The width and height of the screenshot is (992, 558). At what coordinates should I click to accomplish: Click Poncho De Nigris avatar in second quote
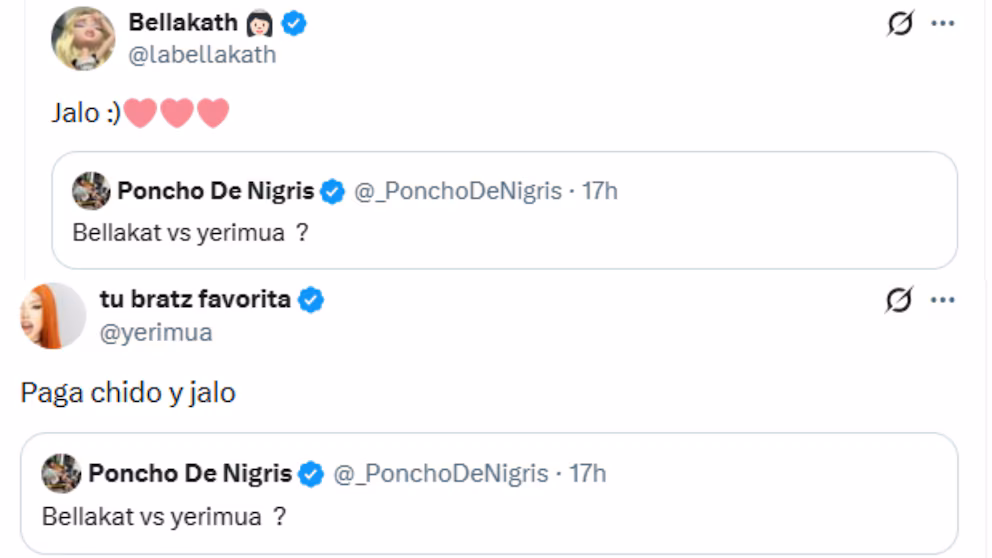61,473
